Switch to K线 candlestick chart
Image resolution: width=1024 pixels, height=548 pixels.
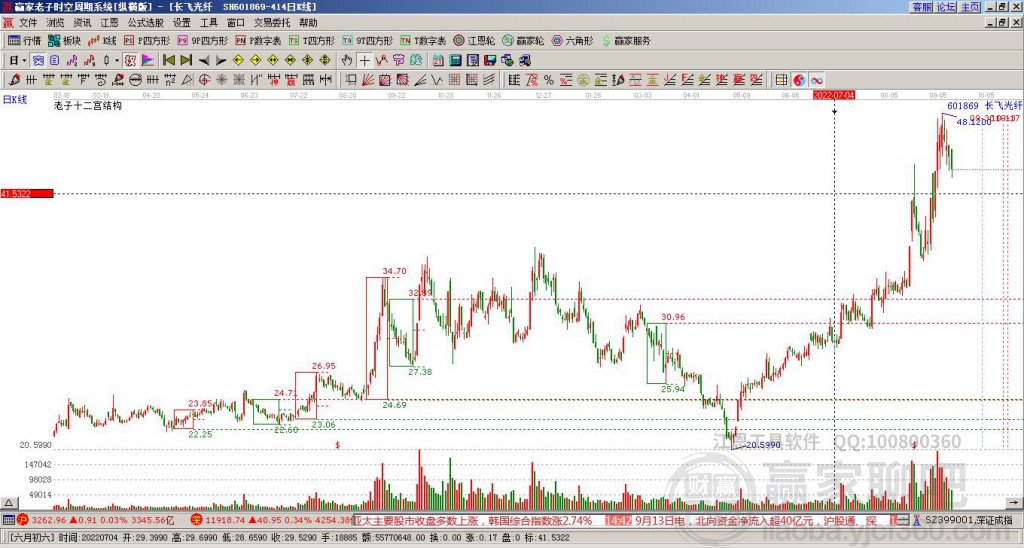(103, 40)
